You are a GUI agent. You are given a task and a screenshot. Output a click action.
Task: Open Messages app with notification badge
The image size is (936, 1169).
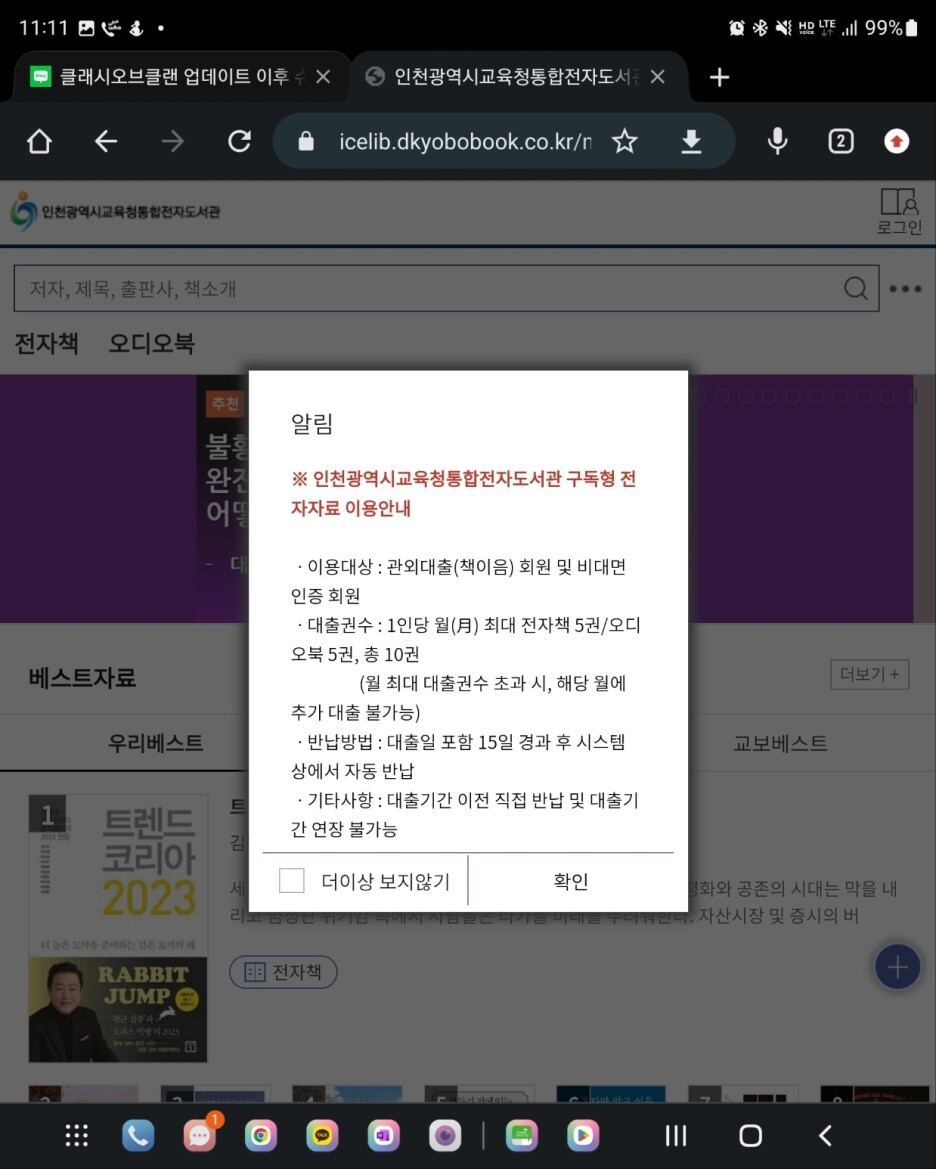[200, 1135]
